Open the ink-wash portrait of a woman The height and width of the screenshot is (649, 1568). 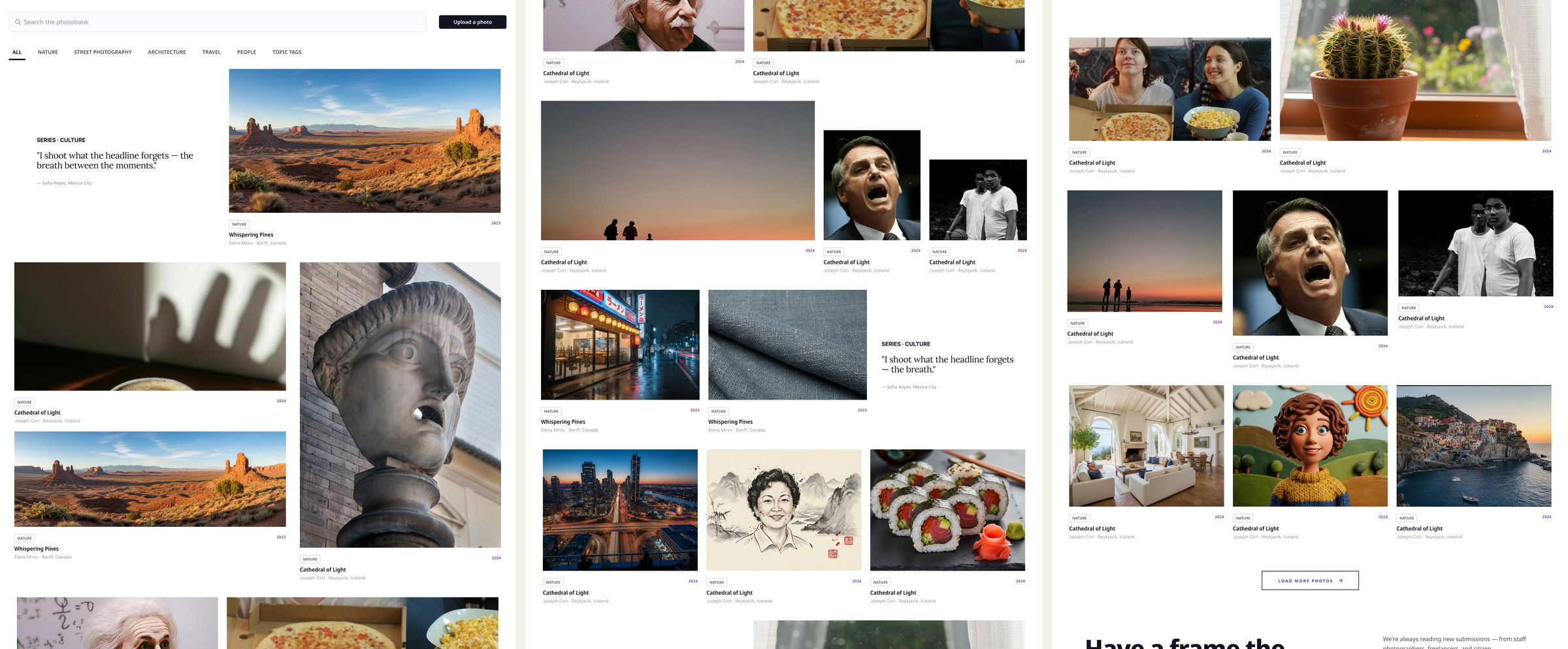click(784, 510)
